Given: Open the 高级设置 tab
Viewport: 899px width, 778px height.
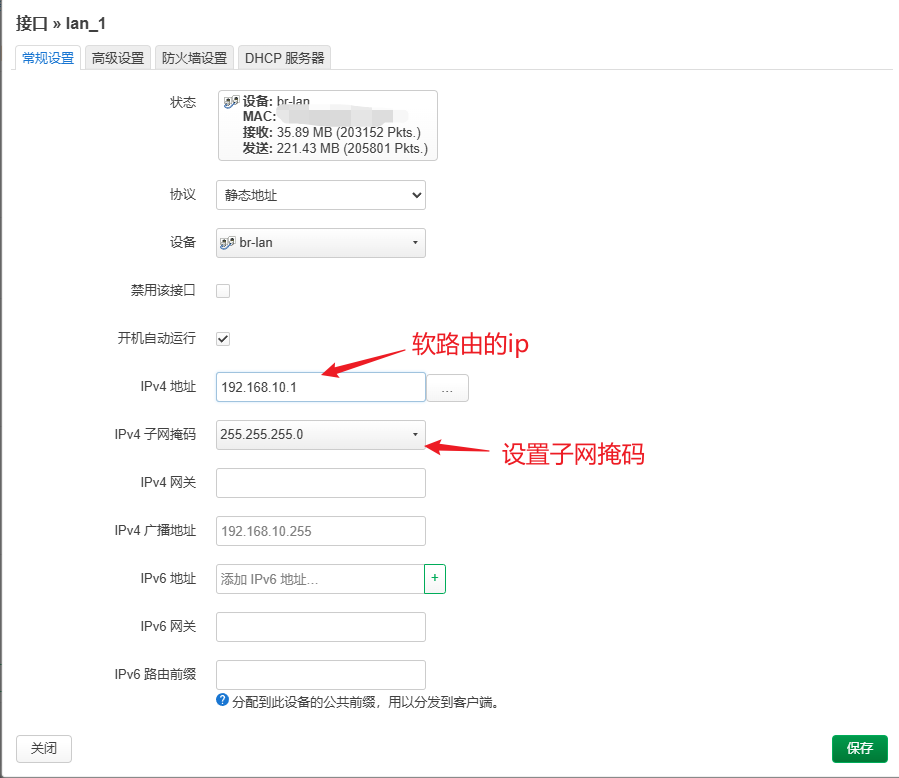Looking at the screenshot, I should 117,57.
